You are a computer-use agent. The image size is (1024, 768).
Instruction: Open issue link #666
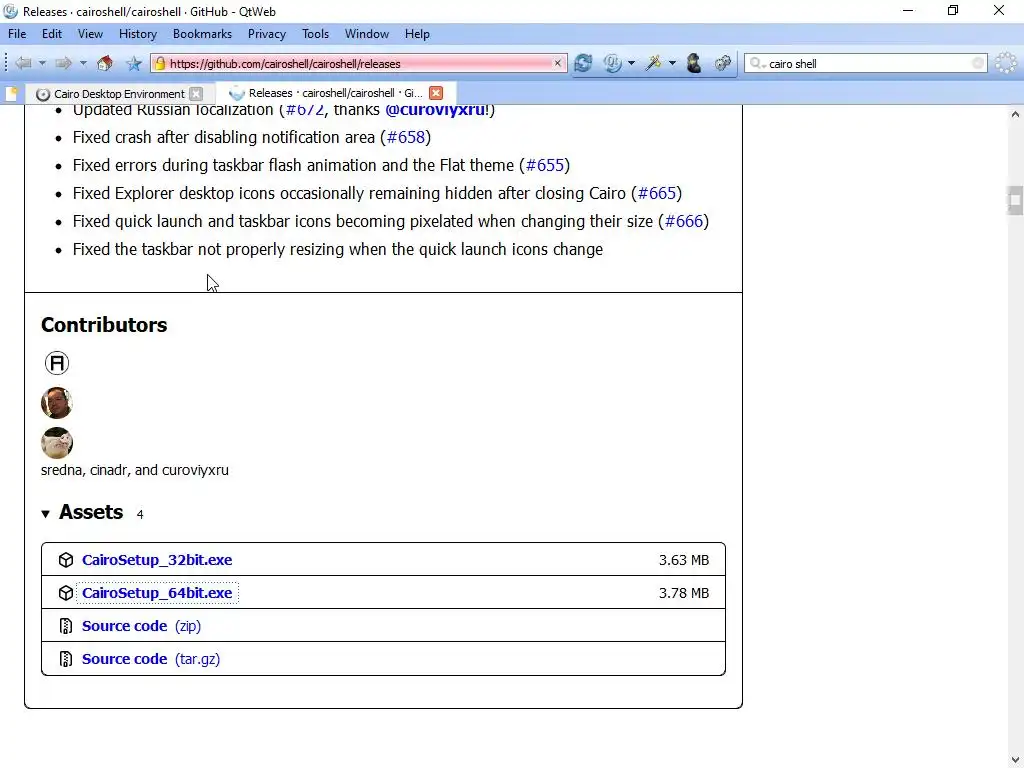point(684,221)
